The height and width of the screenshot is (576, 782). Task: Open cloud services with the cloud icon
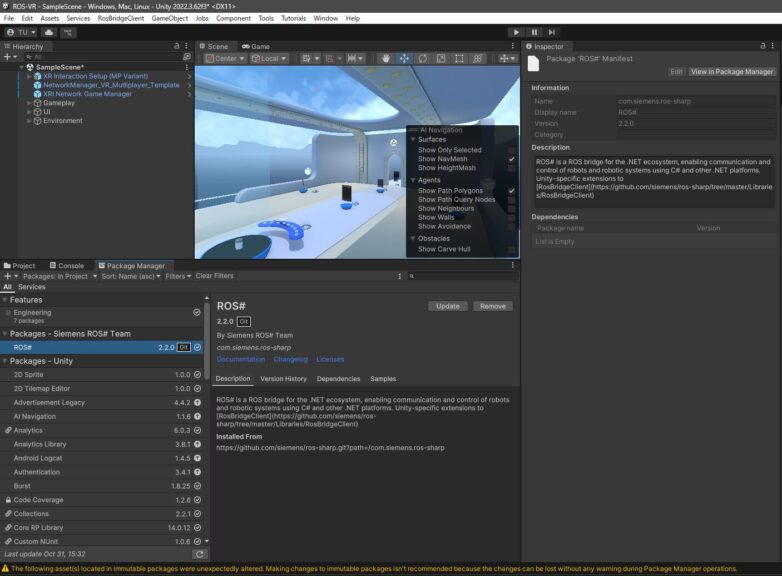(48, 32)
